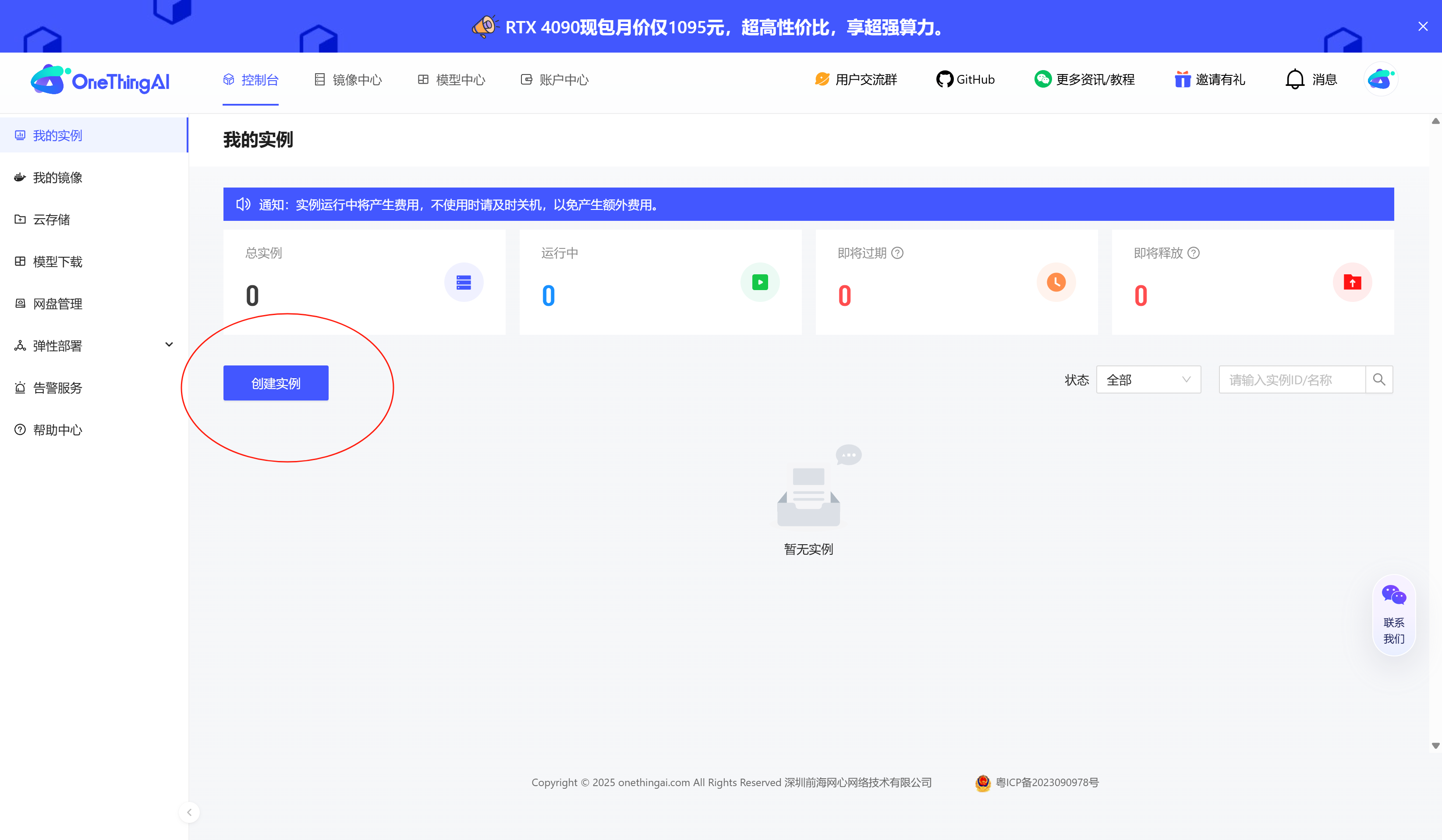Click the 总实例 server list icon
Screen dimensions: 1442x840
(x=464, y=282)
